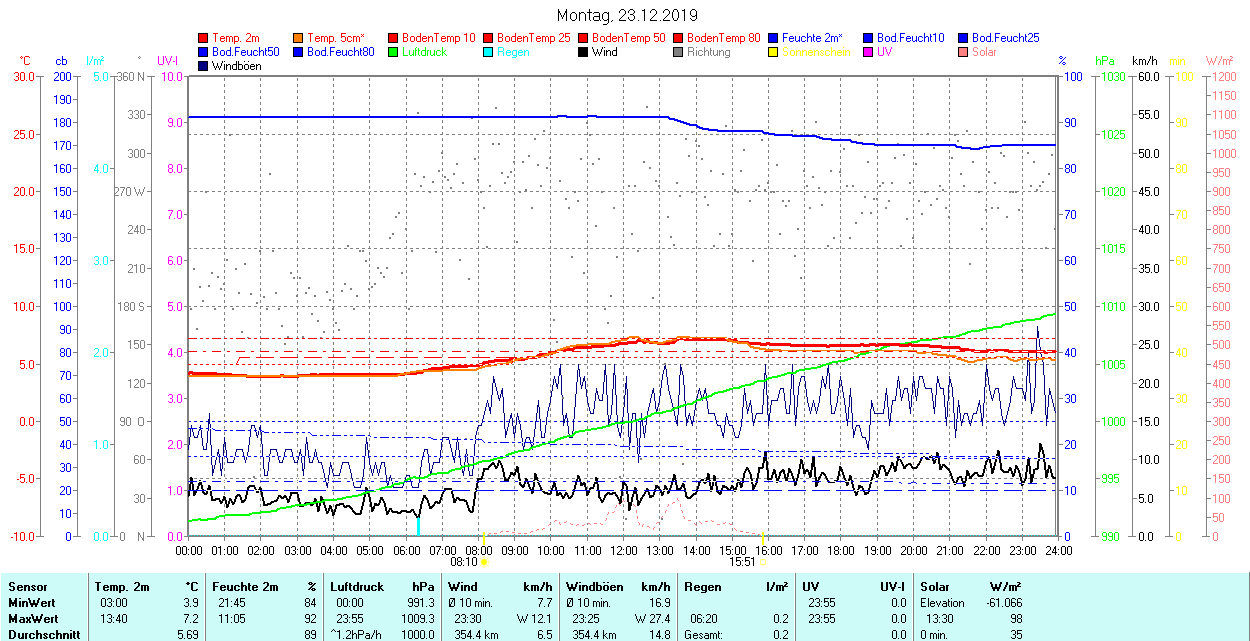Click the Sensor header in the summary table

coord(27,587)
